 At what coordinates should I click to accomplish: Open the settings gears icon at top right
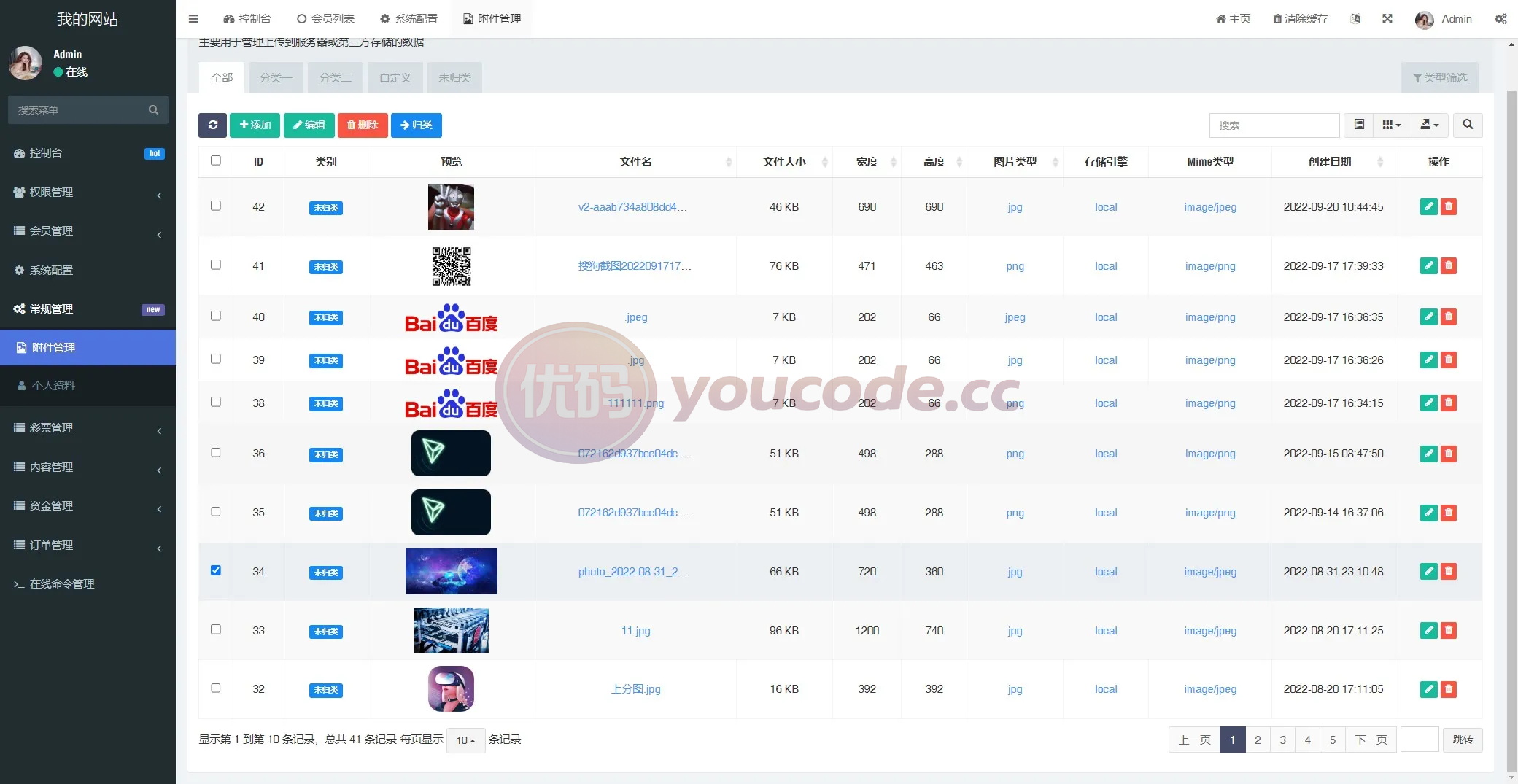tap(1500, 19)
